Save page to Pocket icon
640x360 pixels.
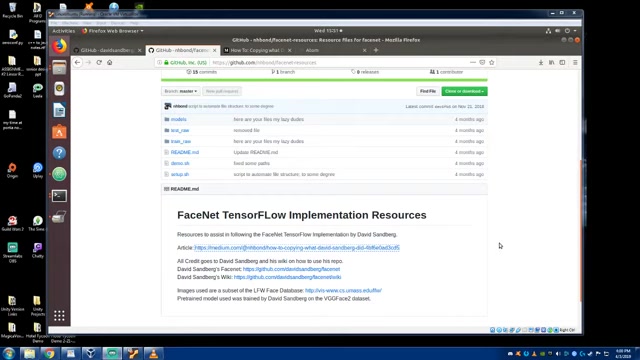click(x=482, y=62)
